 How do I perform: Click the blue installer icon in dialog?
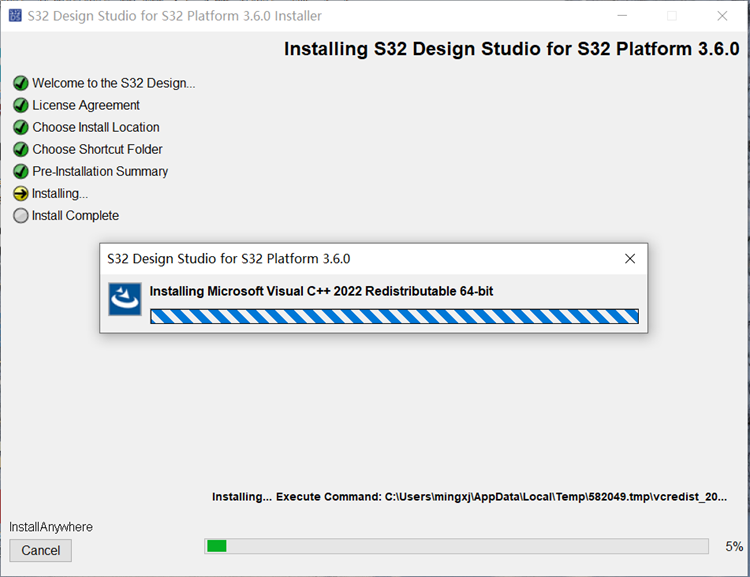point(125,299)
